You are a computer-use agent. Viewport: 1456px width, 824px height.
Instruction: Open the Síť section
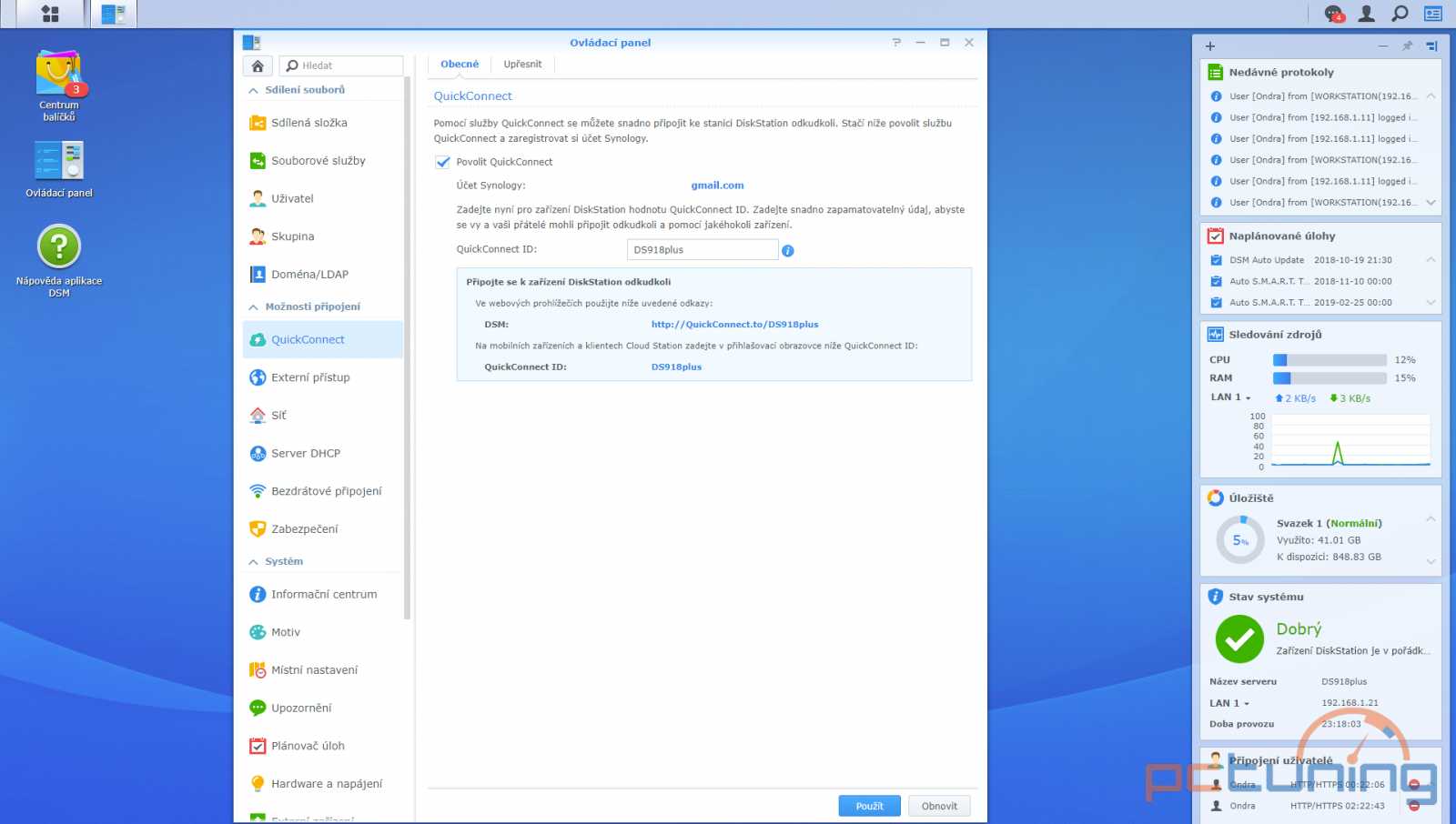323,416
